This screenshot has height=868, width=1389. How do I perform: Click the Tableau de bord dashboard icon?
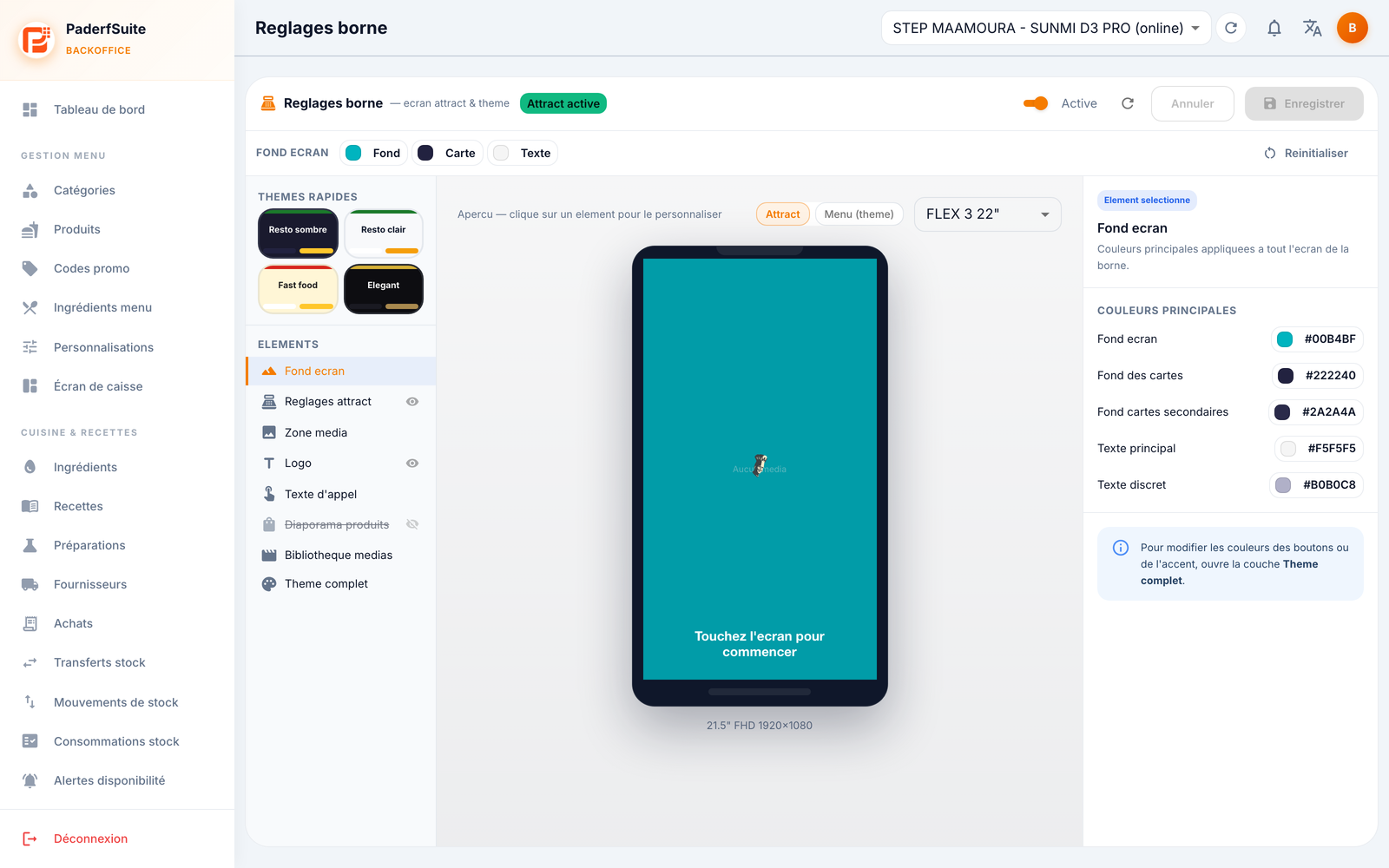[30, 109]
